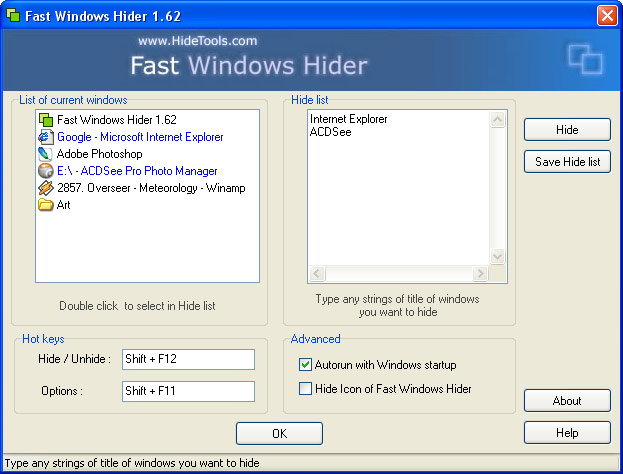Click the ACDSee Pro icon in list
Screen dimensions: 623x474
[x=46, y=171]
